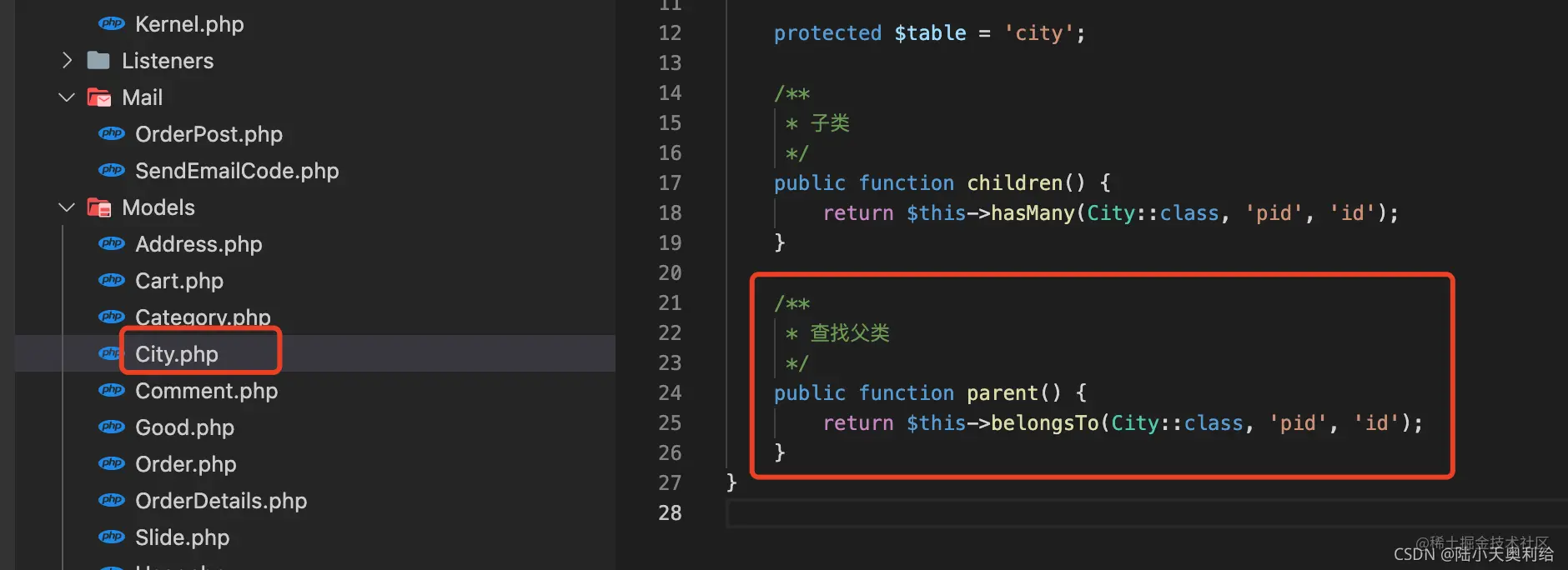Expand the Listeners folder chevron
This screenshot has height=570, width=1568.
[x=68, y=60]
